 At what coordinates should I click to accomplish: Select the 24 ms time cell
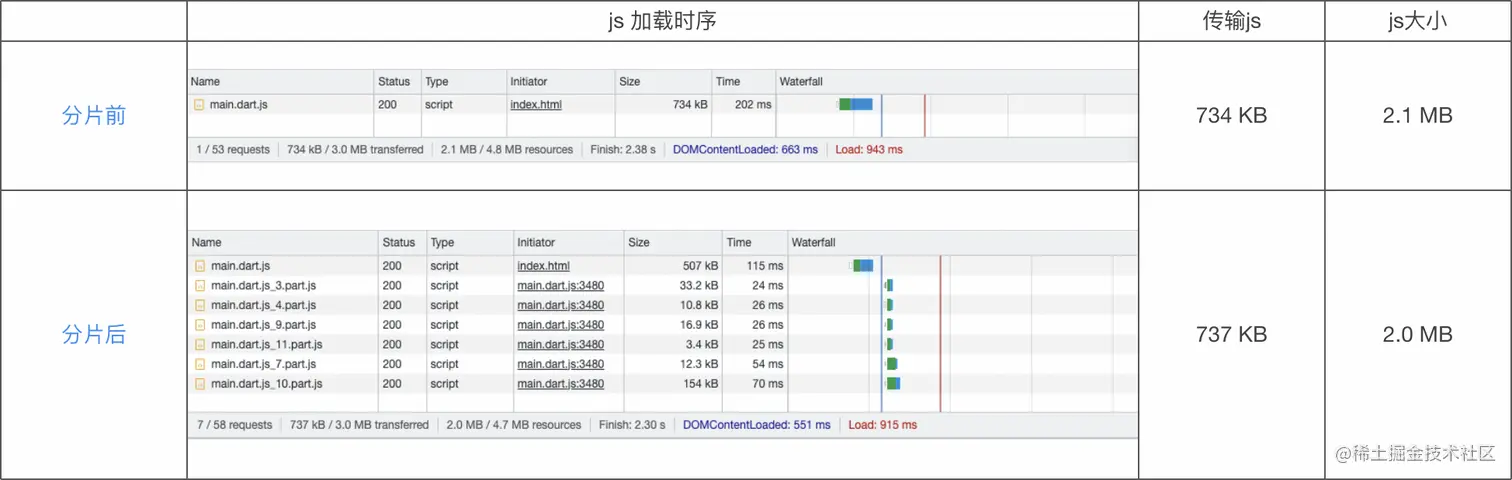[x=768, y=285]
